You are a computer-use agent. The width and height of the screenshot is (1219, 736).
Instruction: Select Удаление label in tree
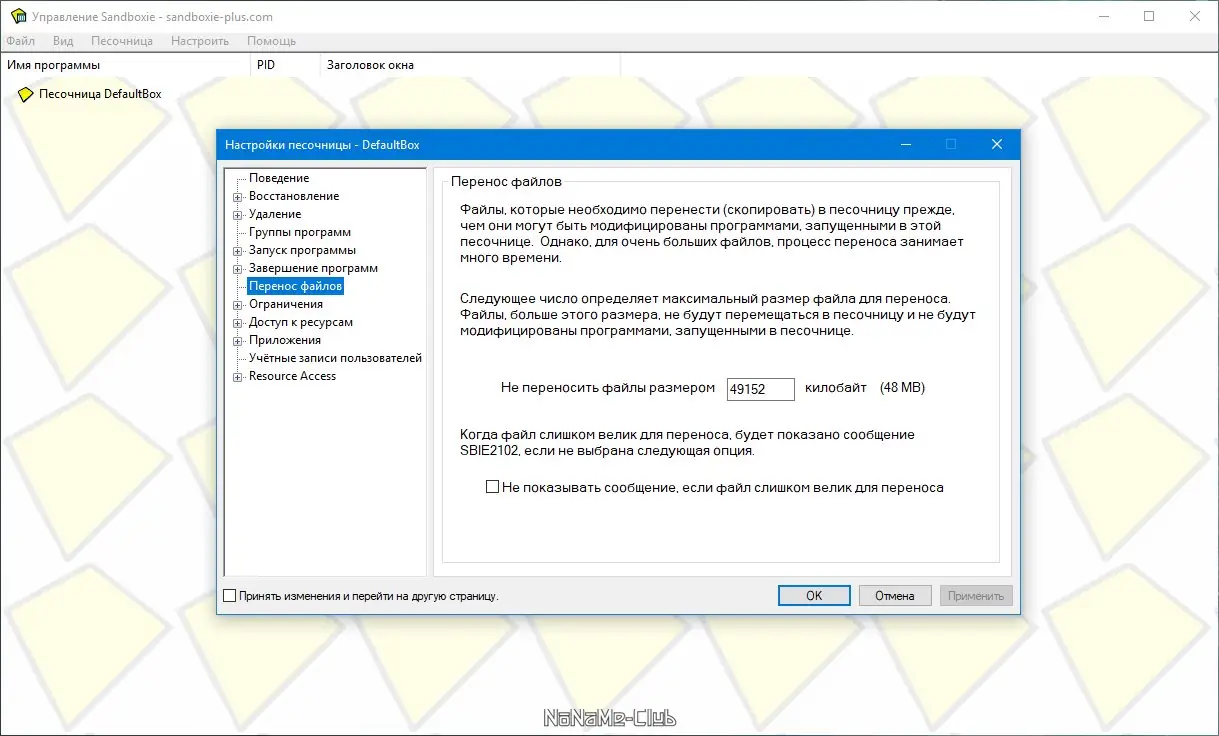pos(275,214)
